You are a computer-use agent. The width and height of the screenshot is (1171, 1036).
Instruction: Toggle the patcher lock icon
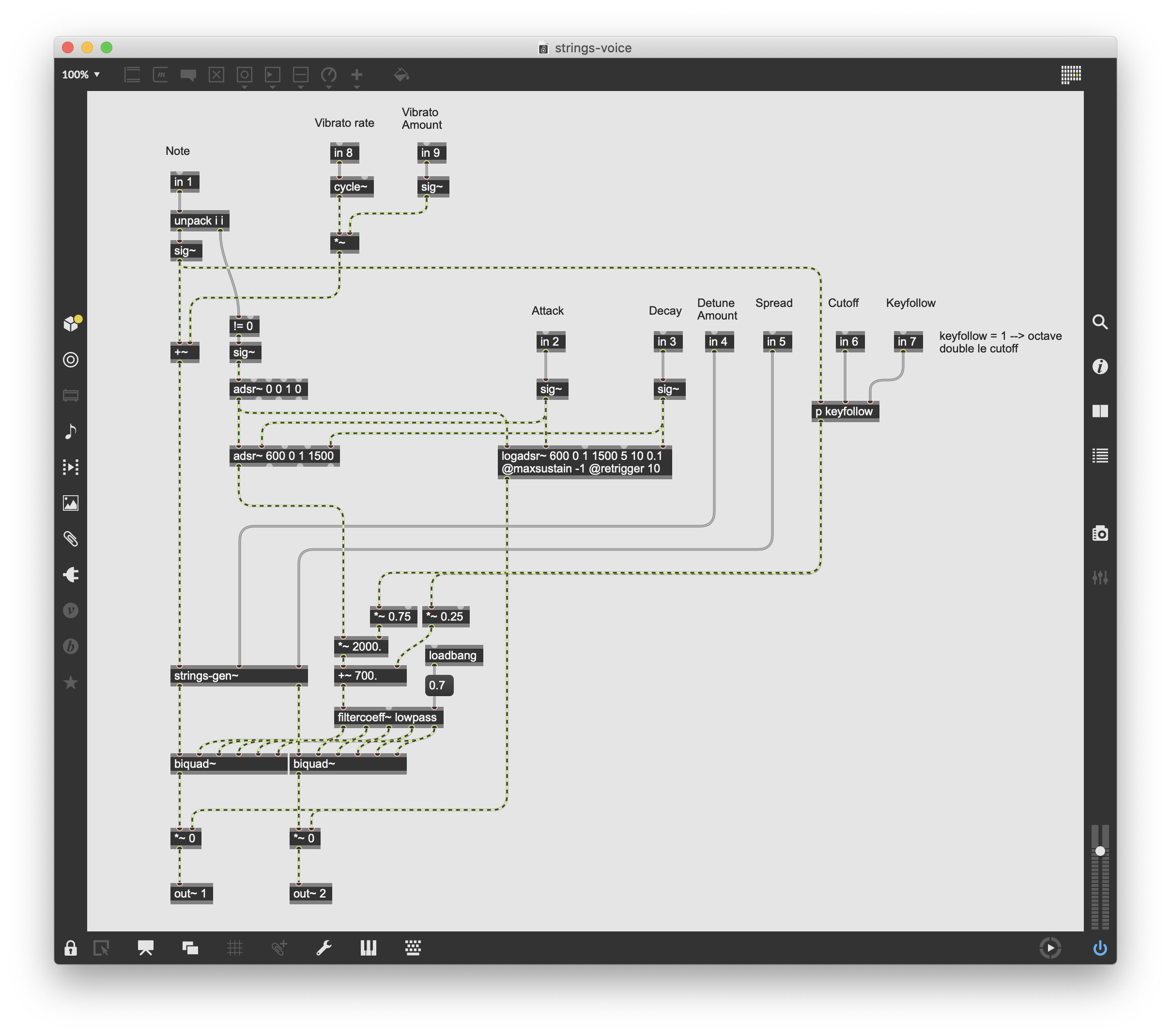(71, 948)
